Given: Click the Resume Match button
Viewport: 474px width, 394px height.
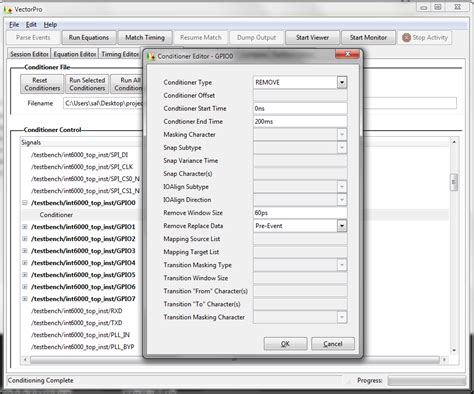Looking at the screenshot, I should (x=201, y=38).
